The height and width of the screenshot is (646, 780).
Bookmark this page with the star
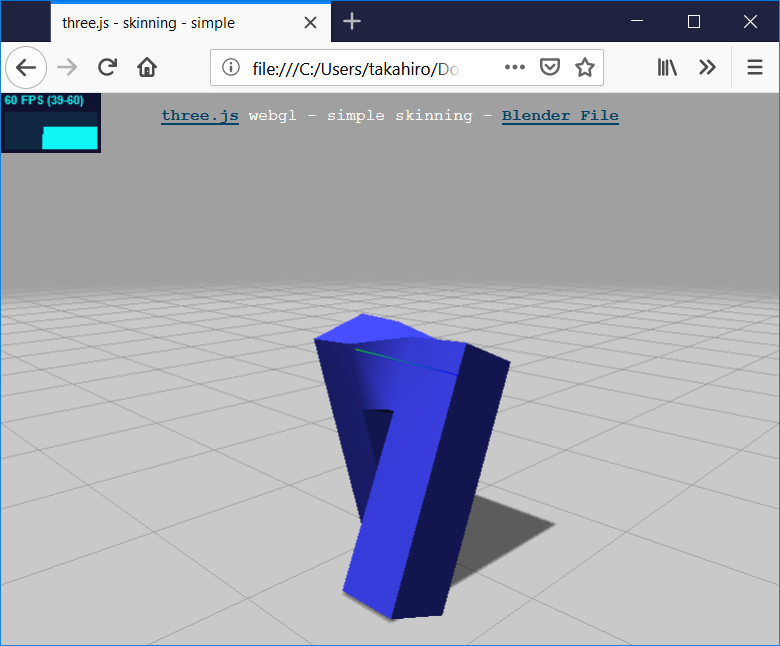pyautogui.click(x=585, y=67)
